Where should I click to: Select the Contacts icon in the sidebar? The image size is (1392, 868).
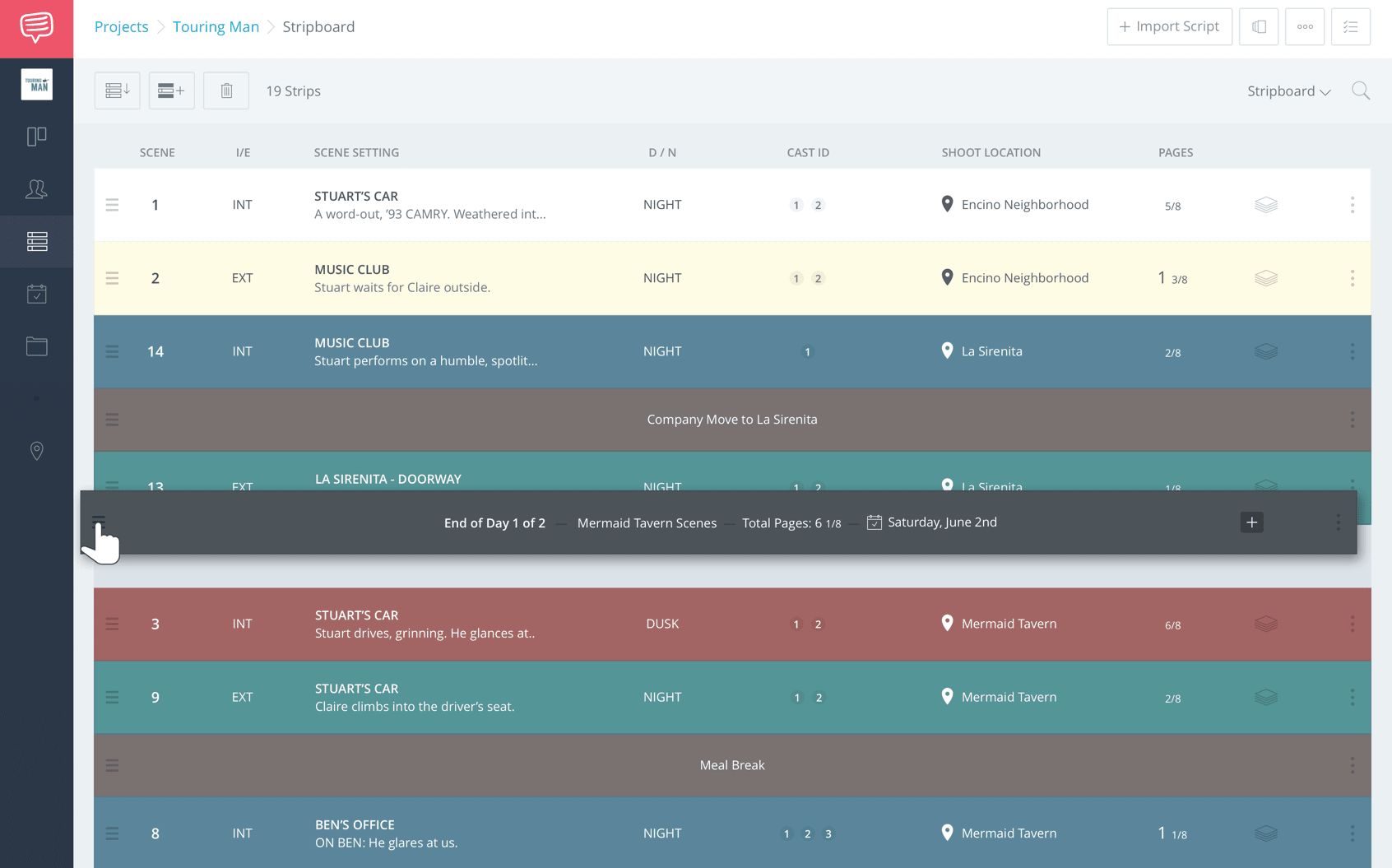(36, 189)
